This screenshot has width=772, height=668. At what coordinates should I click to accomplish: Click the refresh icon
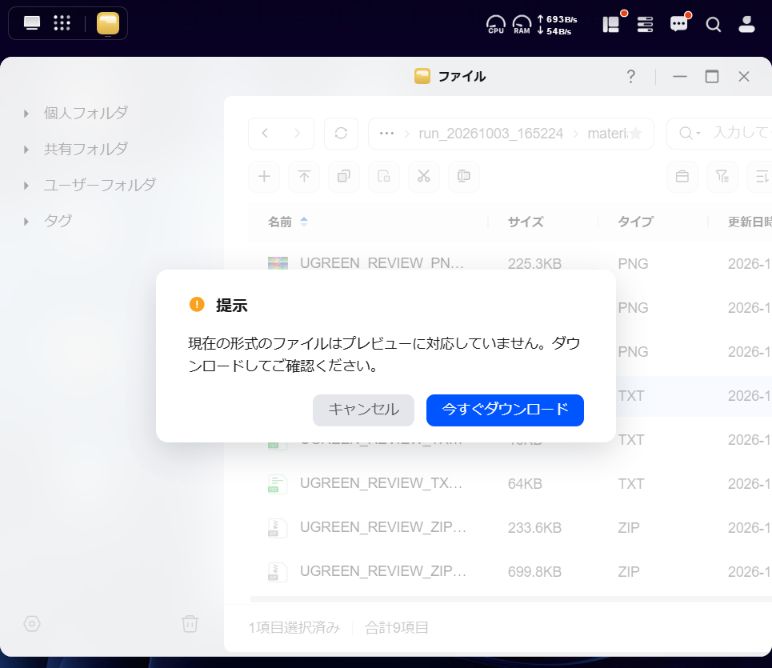[x=341, y=133]
